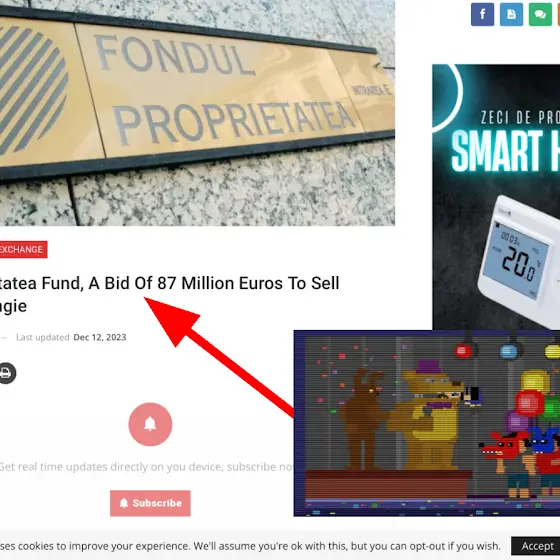Open the Fondul Proprietatea sign photo

pyautogui.click(x=197, y=113)
